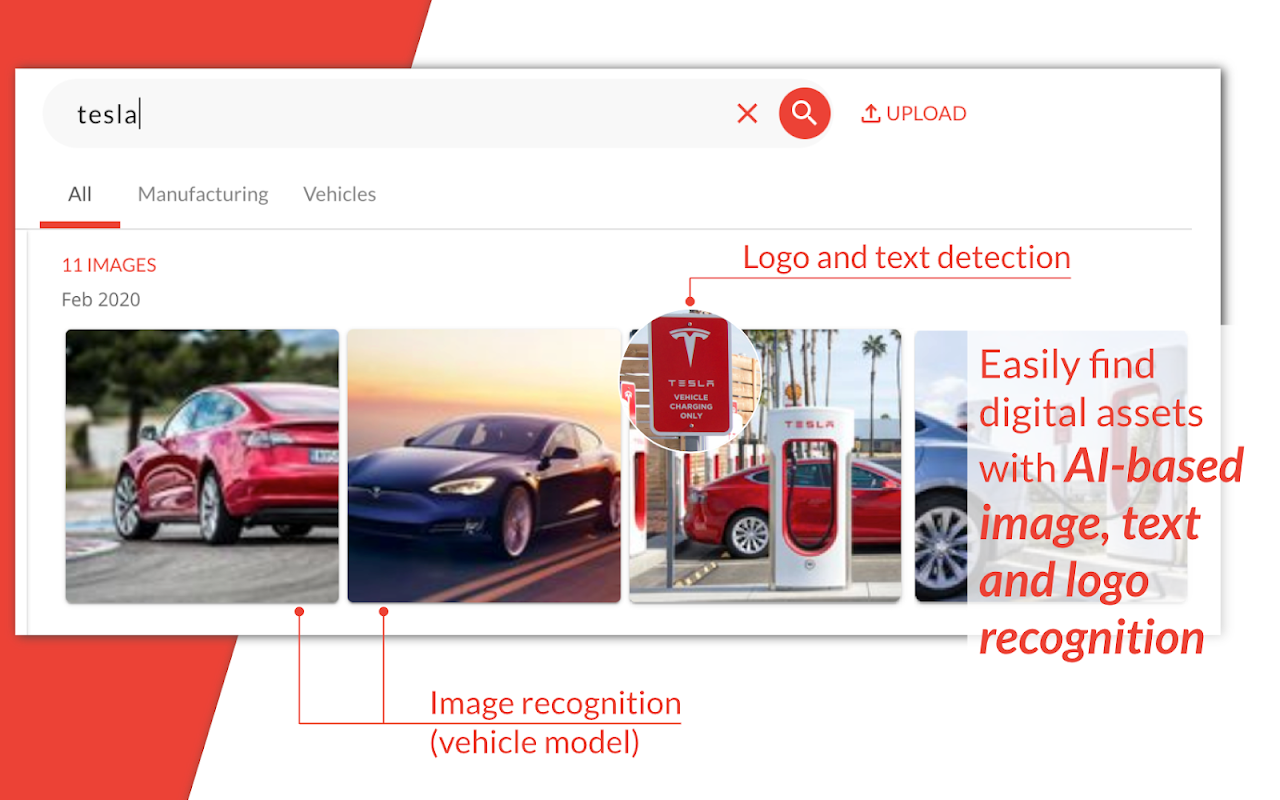Open the red Tesla rear-view thumbnail
This screenshot has width=1280, height=800.
point(202,466)
